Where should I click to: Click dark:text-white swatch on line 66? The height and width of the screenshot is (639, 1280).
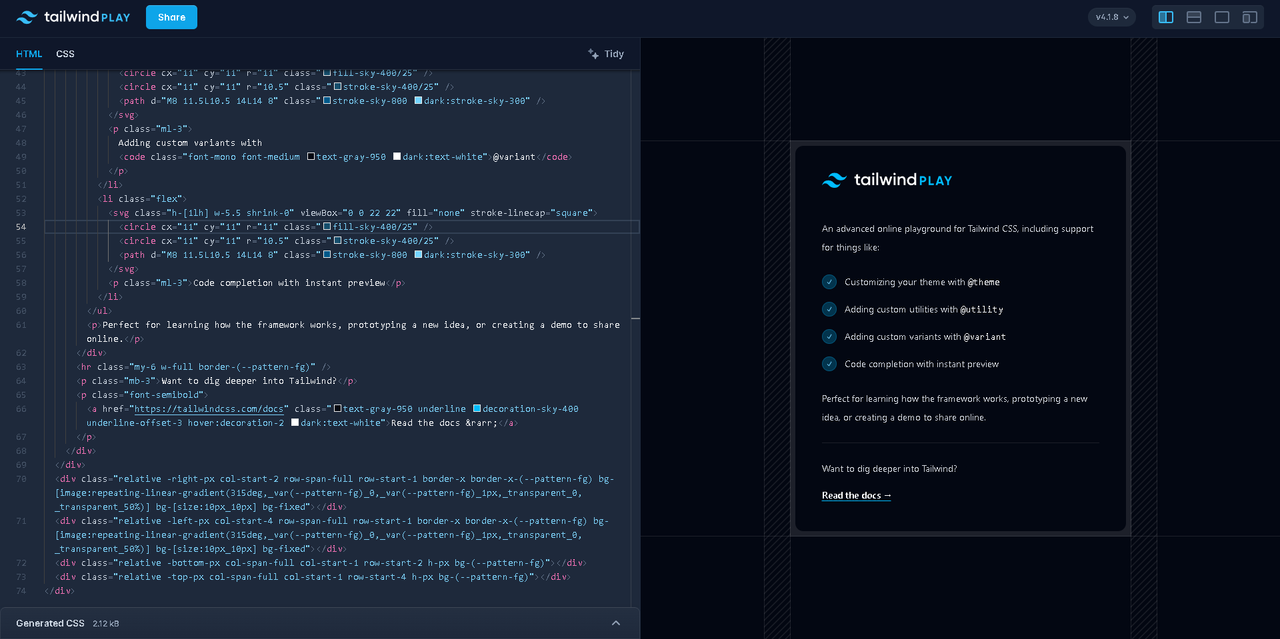click(x=295, y=423)
